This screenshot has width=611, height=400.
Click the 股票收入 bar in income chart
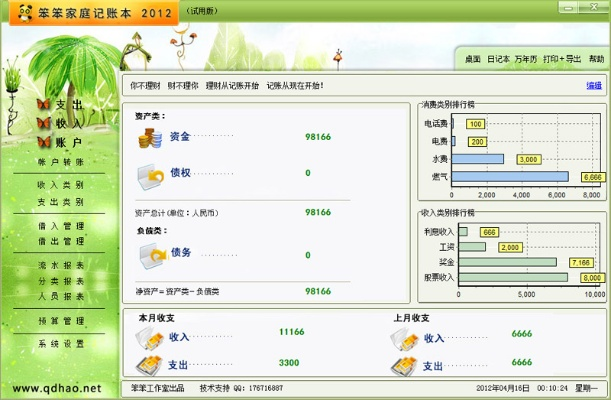pos(513,277)
